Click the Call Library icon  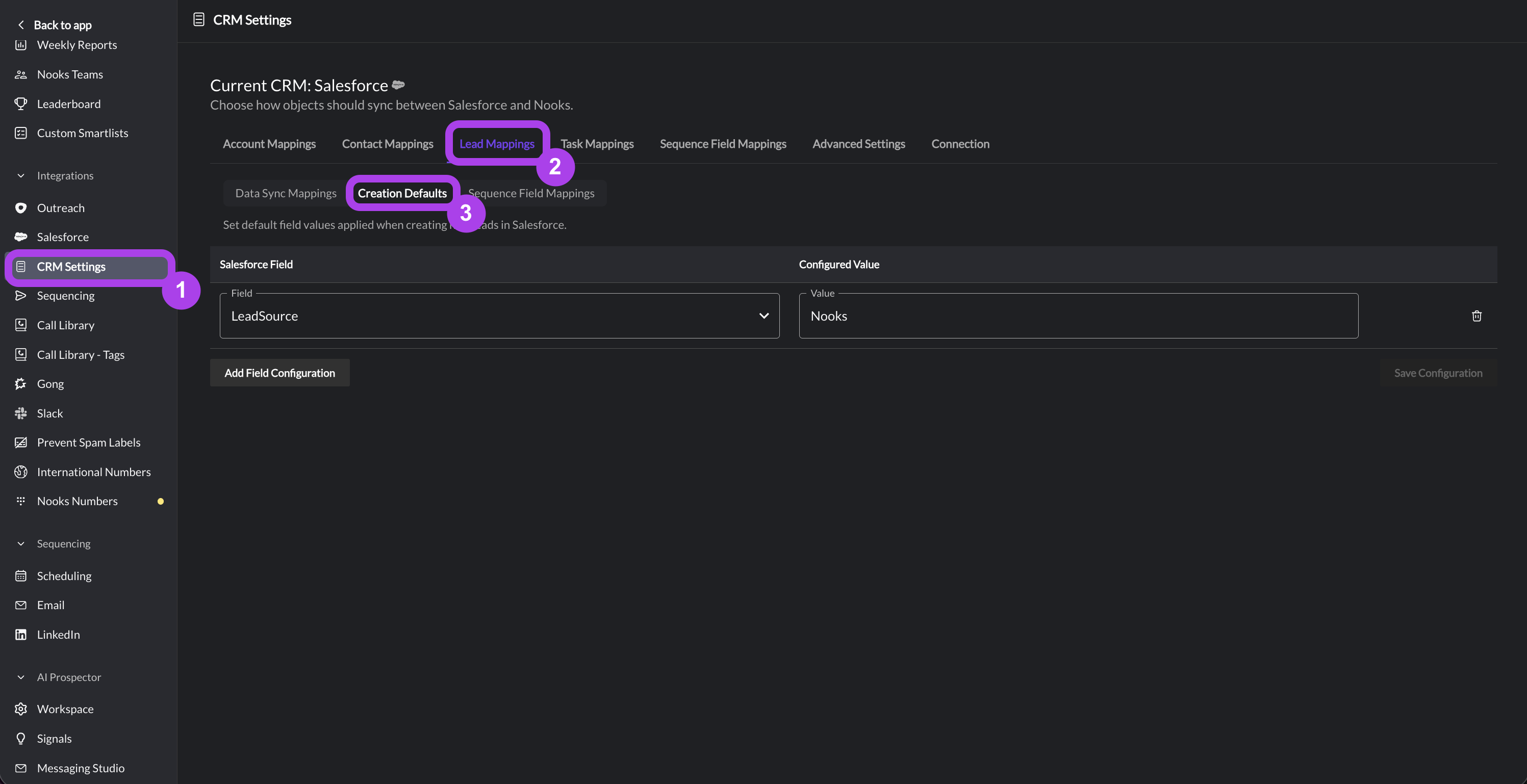(x=21, y=325)
